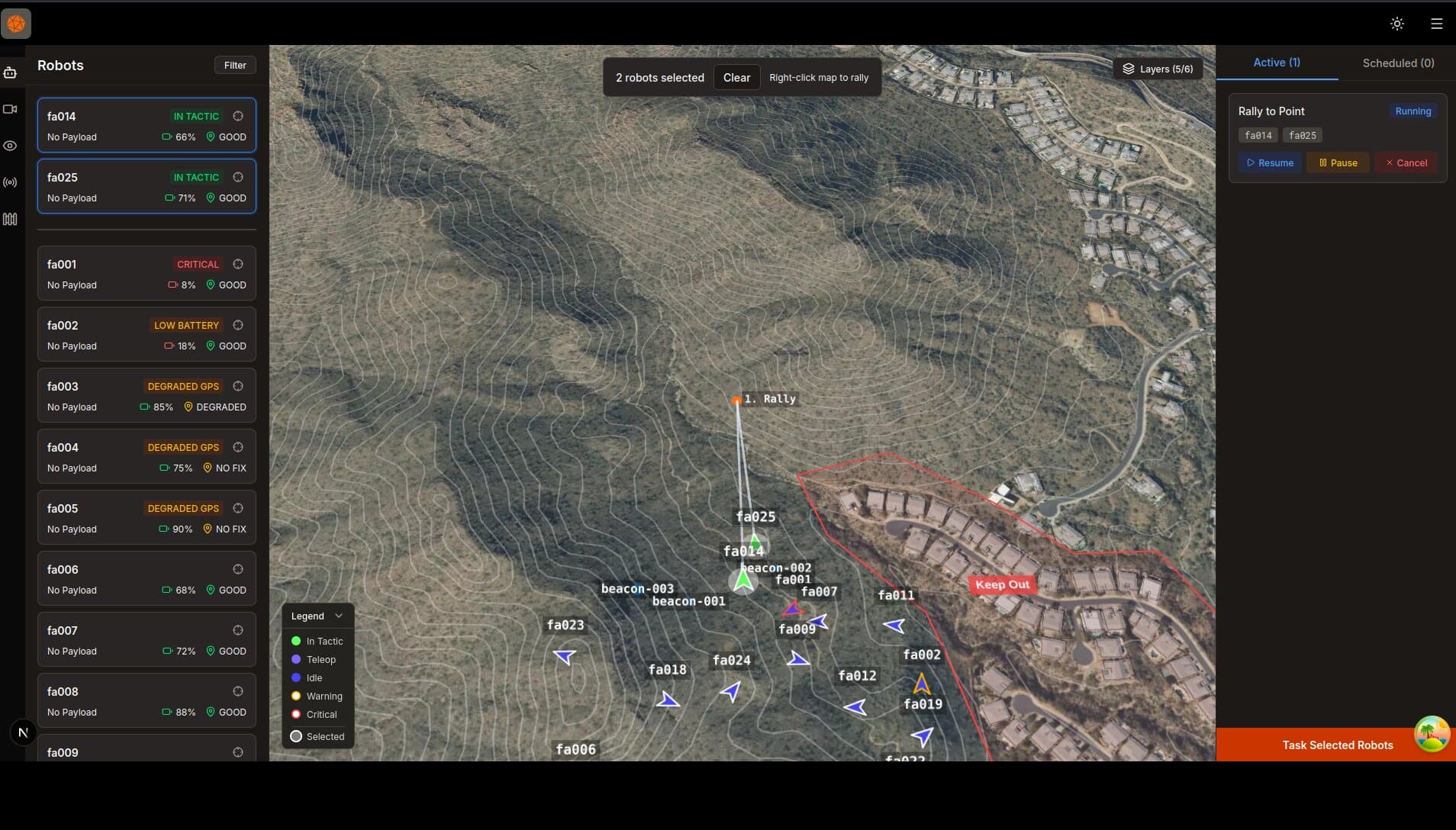This screenshot has height=830, width=1456.
Task: Switch to the Scheduled (0) tab
Action: click(1397, 63)
